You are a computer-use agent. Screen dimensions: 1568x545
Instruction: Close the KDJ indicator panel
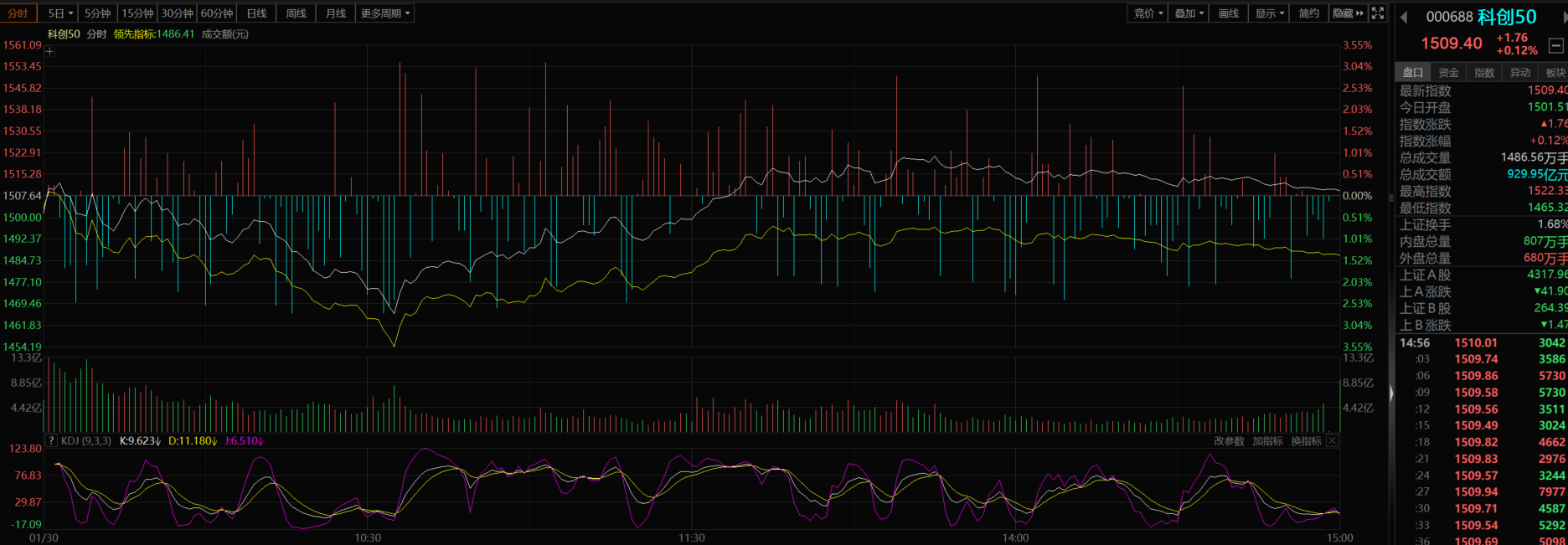point(1333,441)
